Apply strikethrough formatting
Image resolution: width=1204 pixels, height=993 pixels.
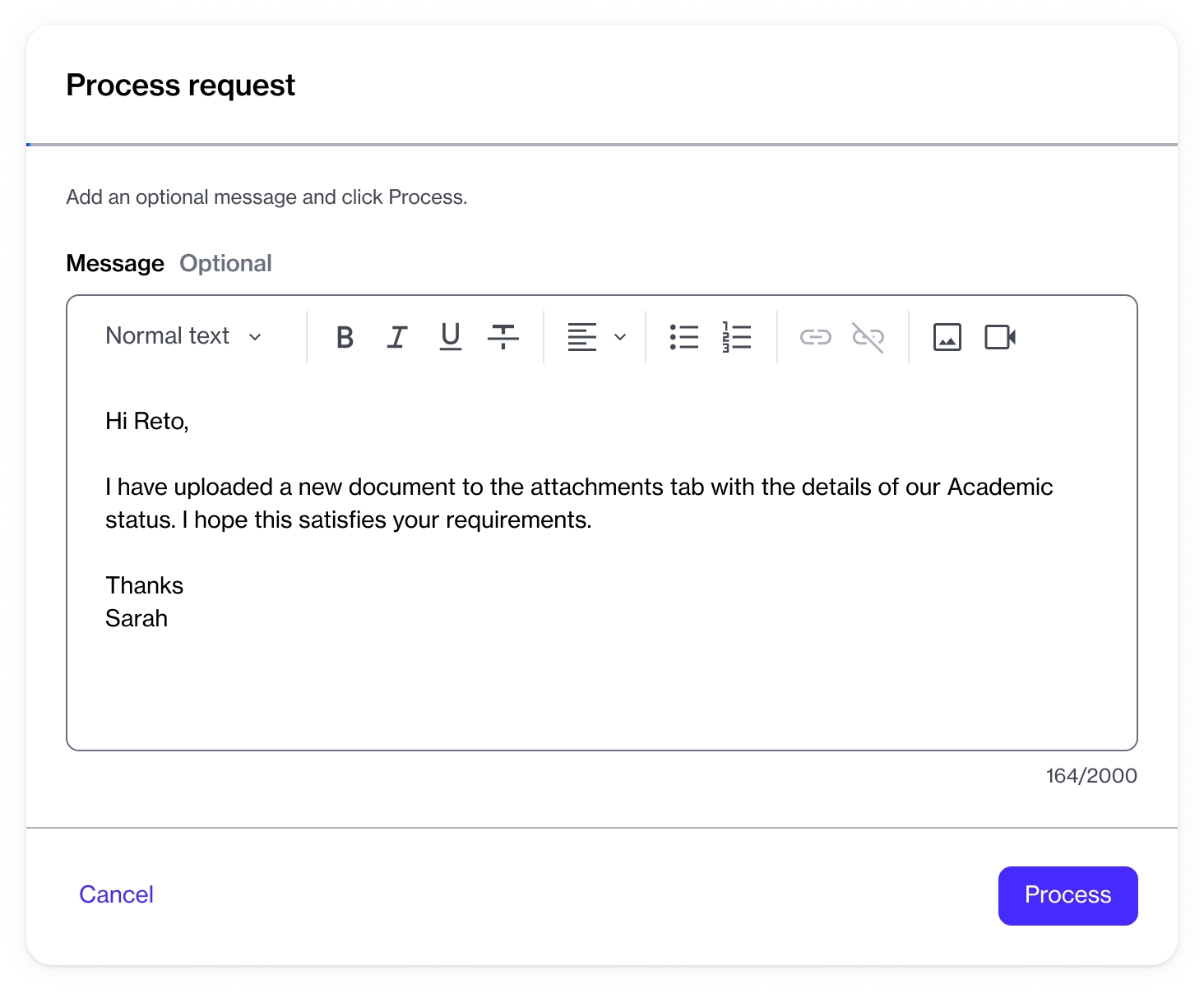click(x=502, y=337)
